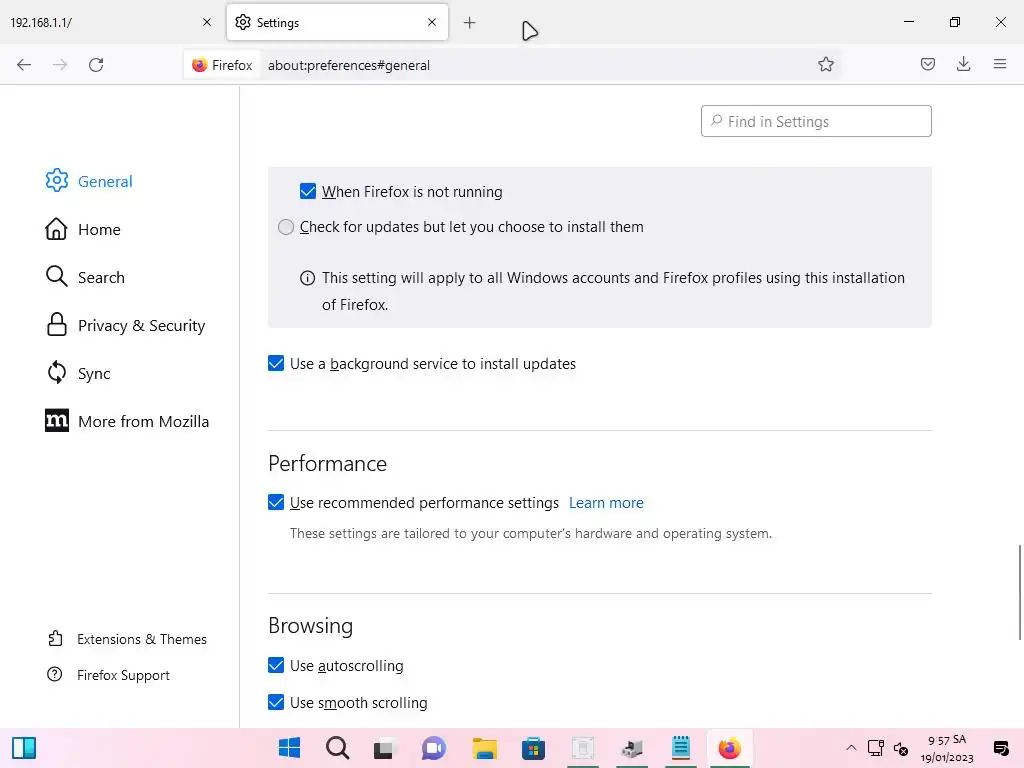Open the notification center icon
The image size is (1024, 768).
pos(1000,748)
